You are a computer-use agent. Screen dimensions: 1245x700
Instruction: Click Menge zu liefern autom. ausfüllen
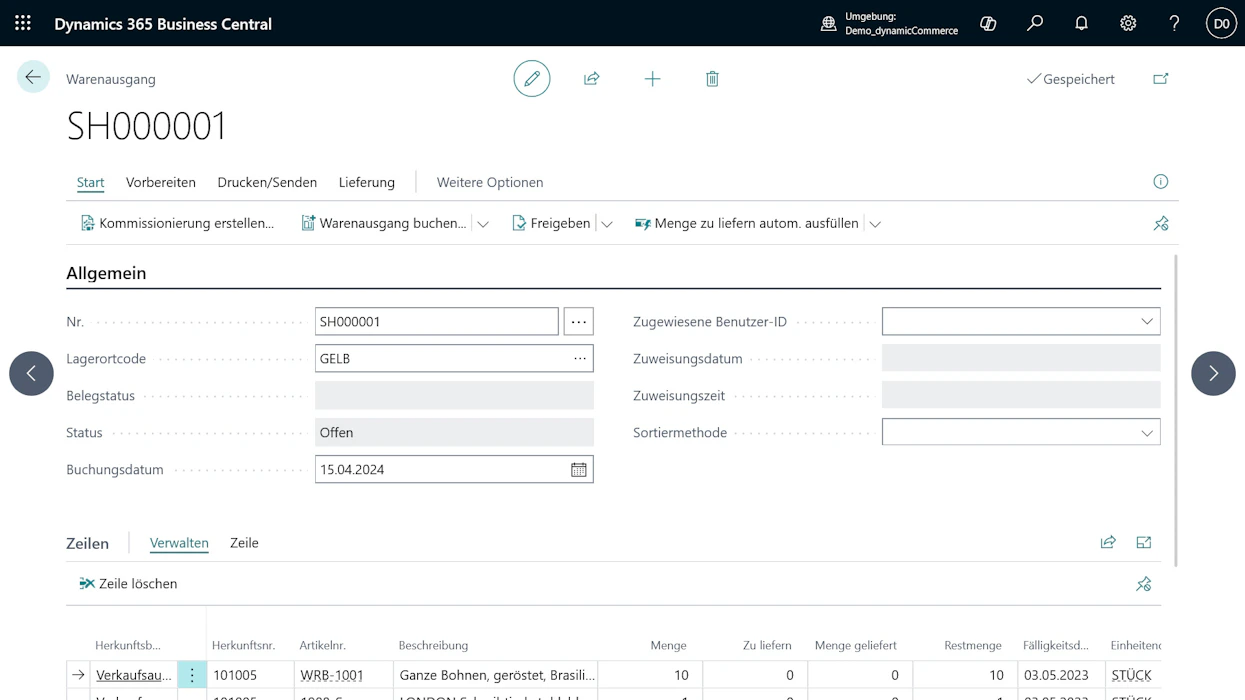[747, 223]
